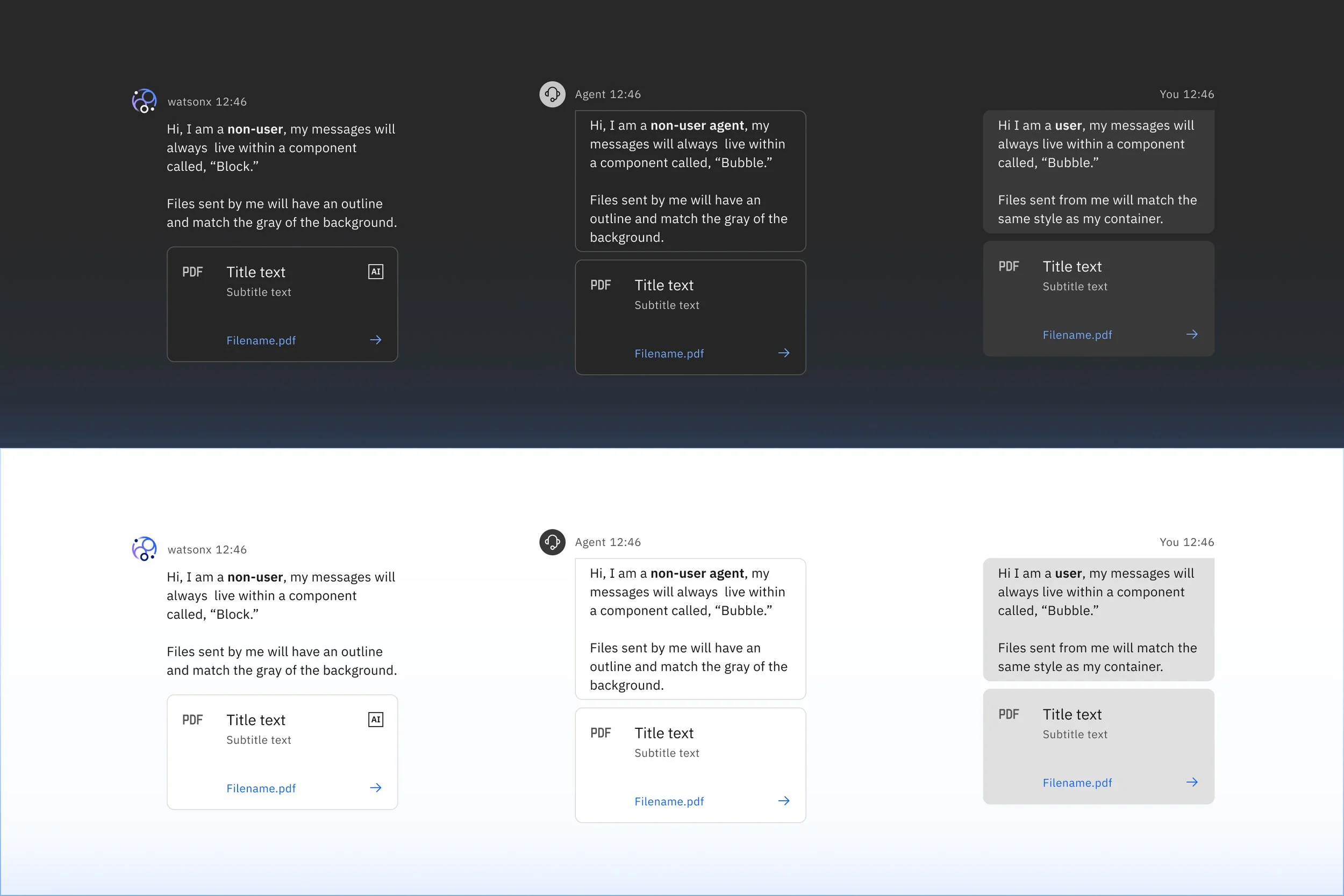Open Filename.pdf link in dark user card

(x=1077, y=335)
